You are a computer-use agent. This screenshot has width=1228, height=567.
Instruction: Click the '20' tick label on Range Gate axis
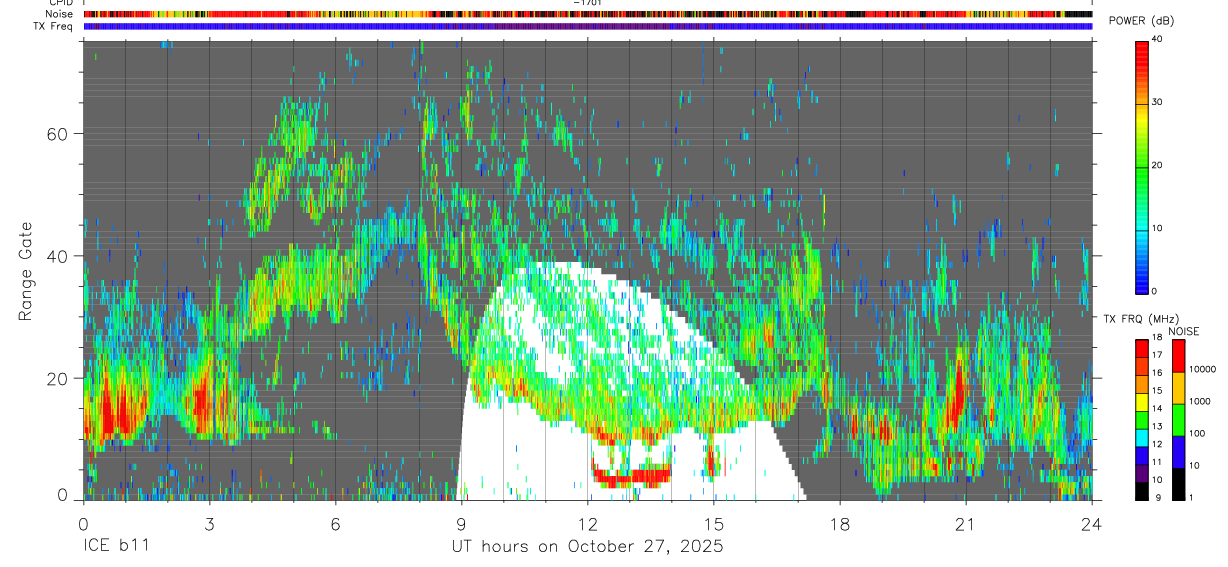pos(57,377)
